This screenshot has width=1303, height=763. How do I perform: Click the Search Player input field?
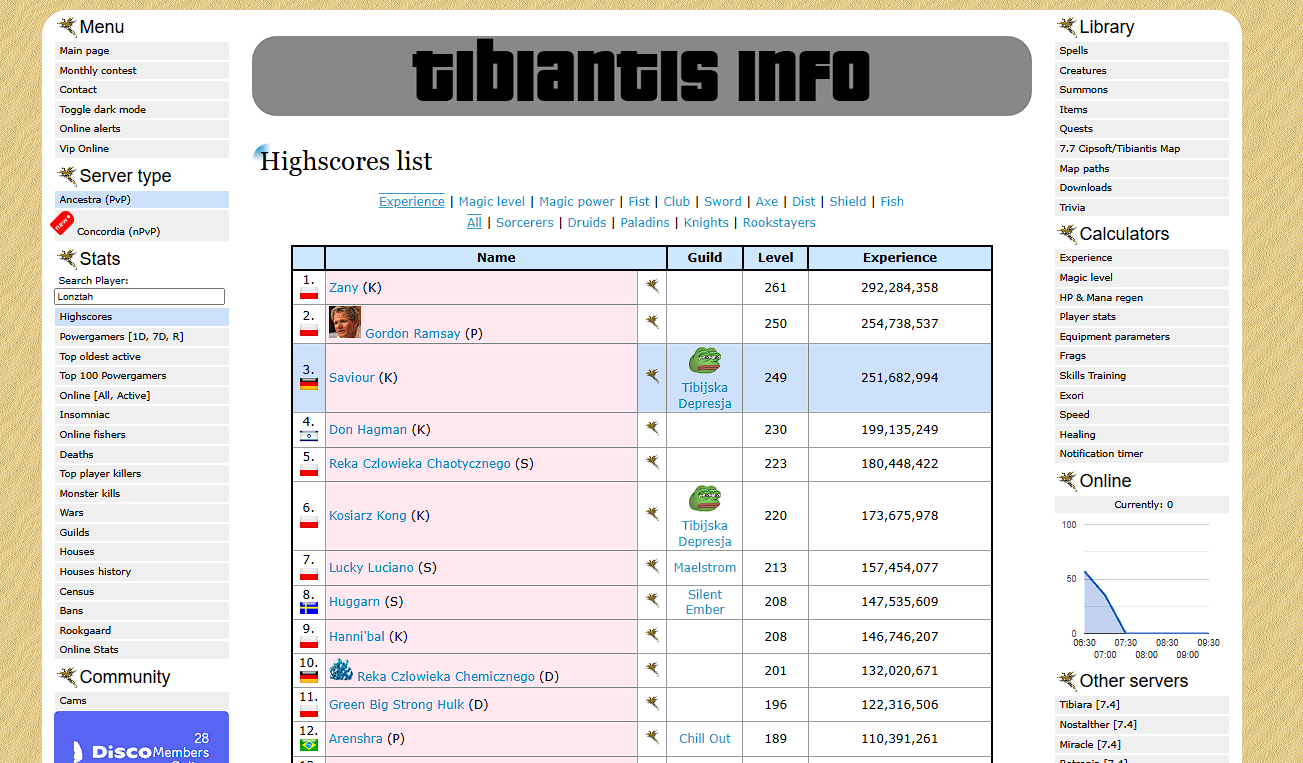(x=139, y=297)
